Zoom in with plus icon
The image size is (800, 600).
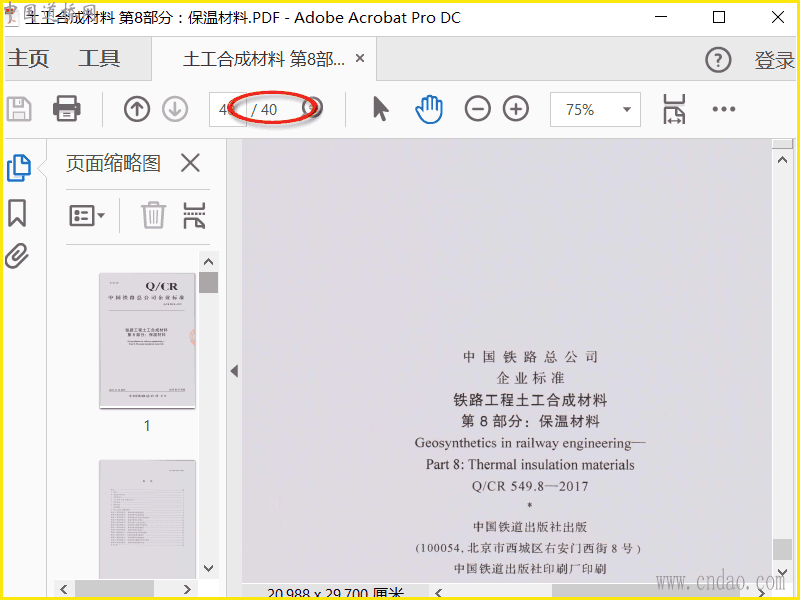coord(516,109)
